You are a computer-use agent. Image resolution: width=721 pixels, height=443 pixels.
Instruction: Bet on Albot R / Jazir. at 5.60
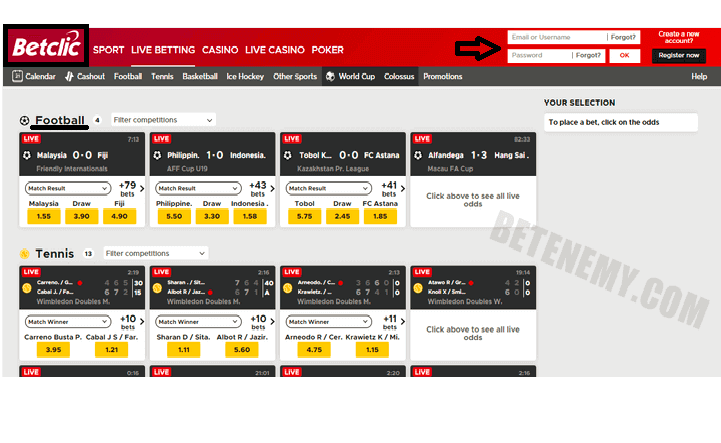point(242,350)
